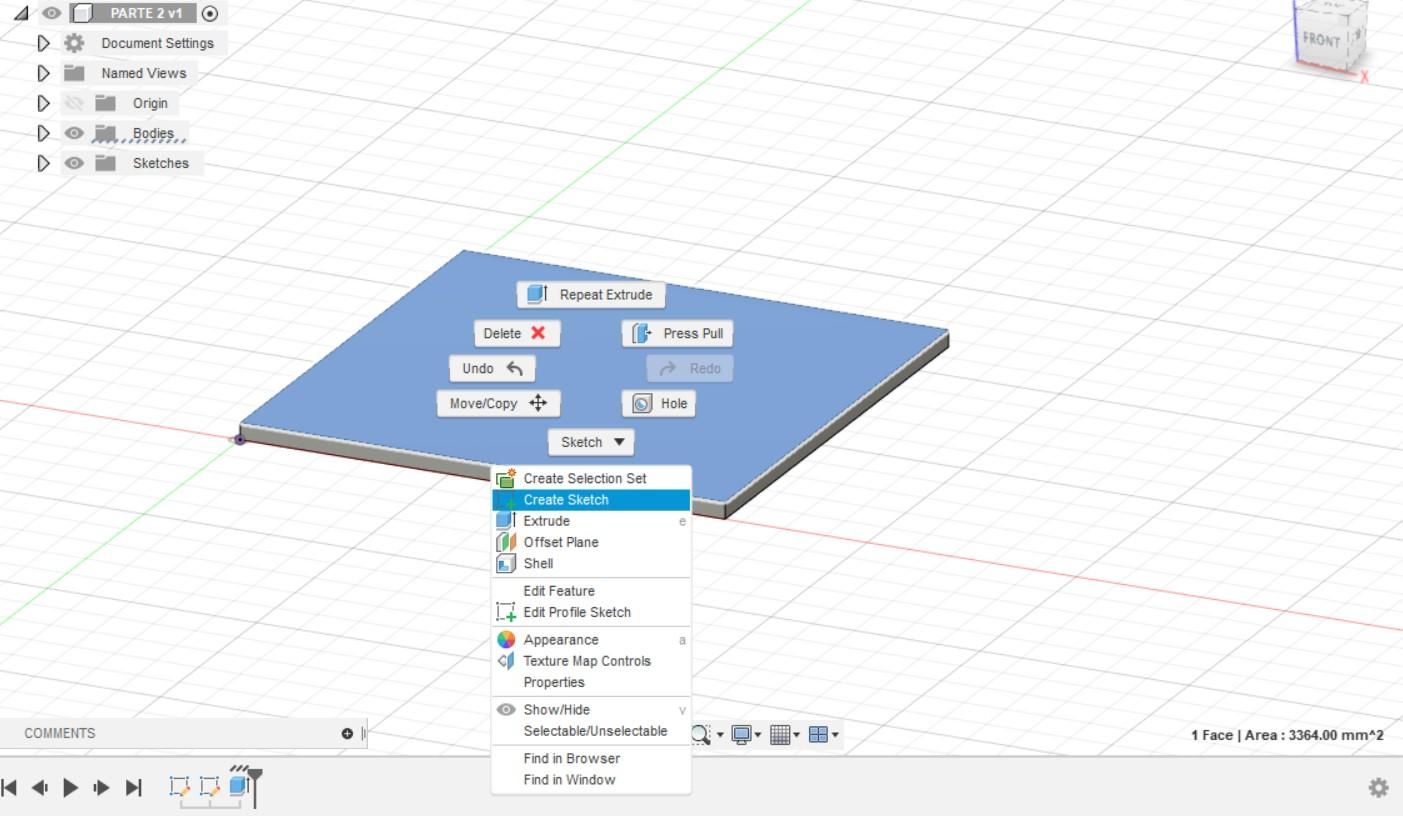Expand the Sketches folder
The height and width of the screenshot is (816, 1403).
43,163
